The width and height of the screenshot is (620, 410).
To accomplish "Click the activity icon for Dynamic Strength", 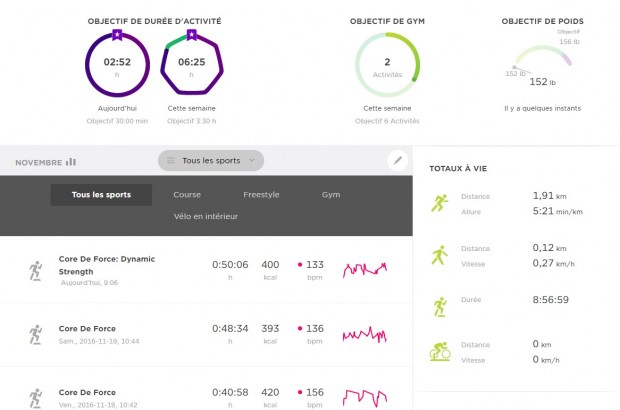I will click(37, 270).
